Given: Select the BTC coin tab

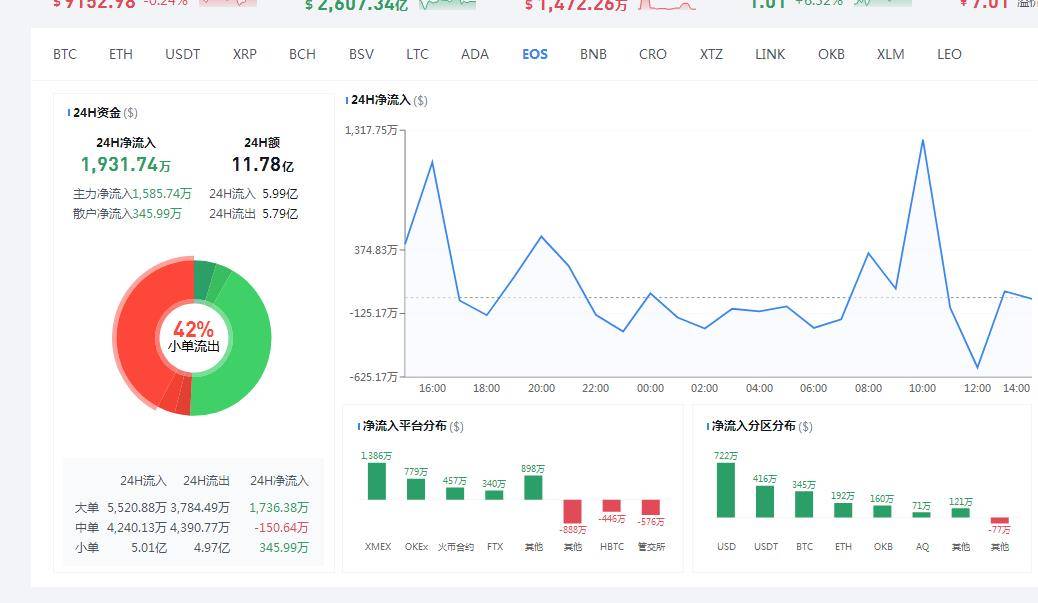Looking at the screenshot, I should pyautogui.click(x=65, y=54).
